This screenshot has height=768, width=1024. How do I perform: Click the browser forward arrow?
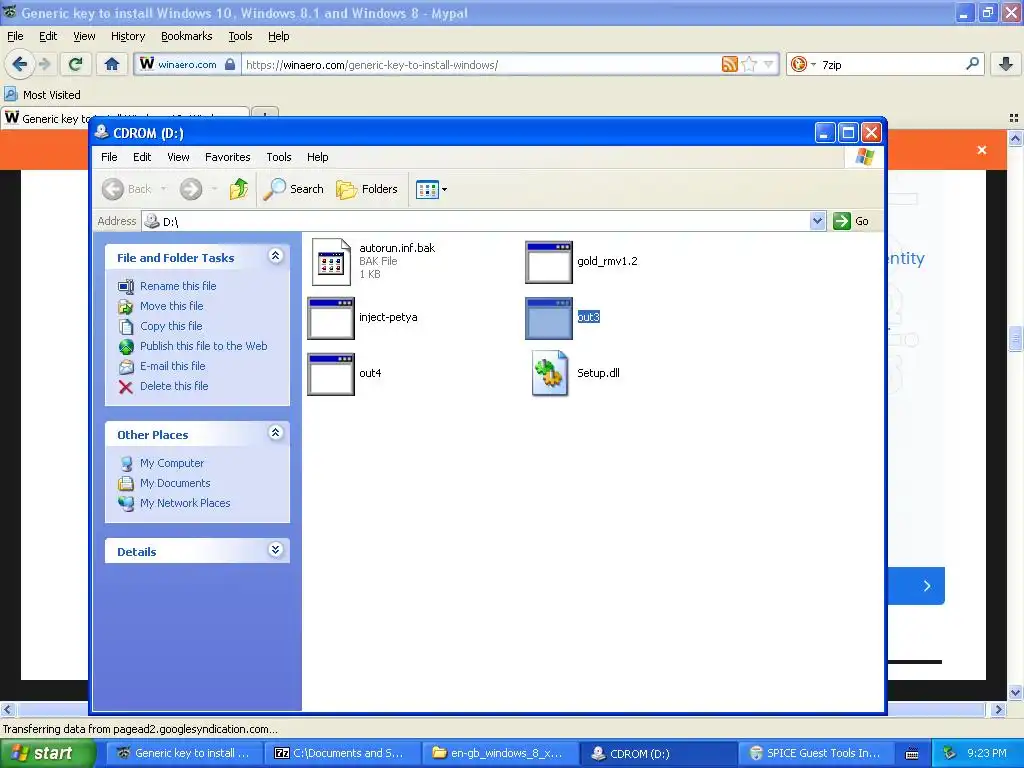pyautogui.click(x=44, y=64)
